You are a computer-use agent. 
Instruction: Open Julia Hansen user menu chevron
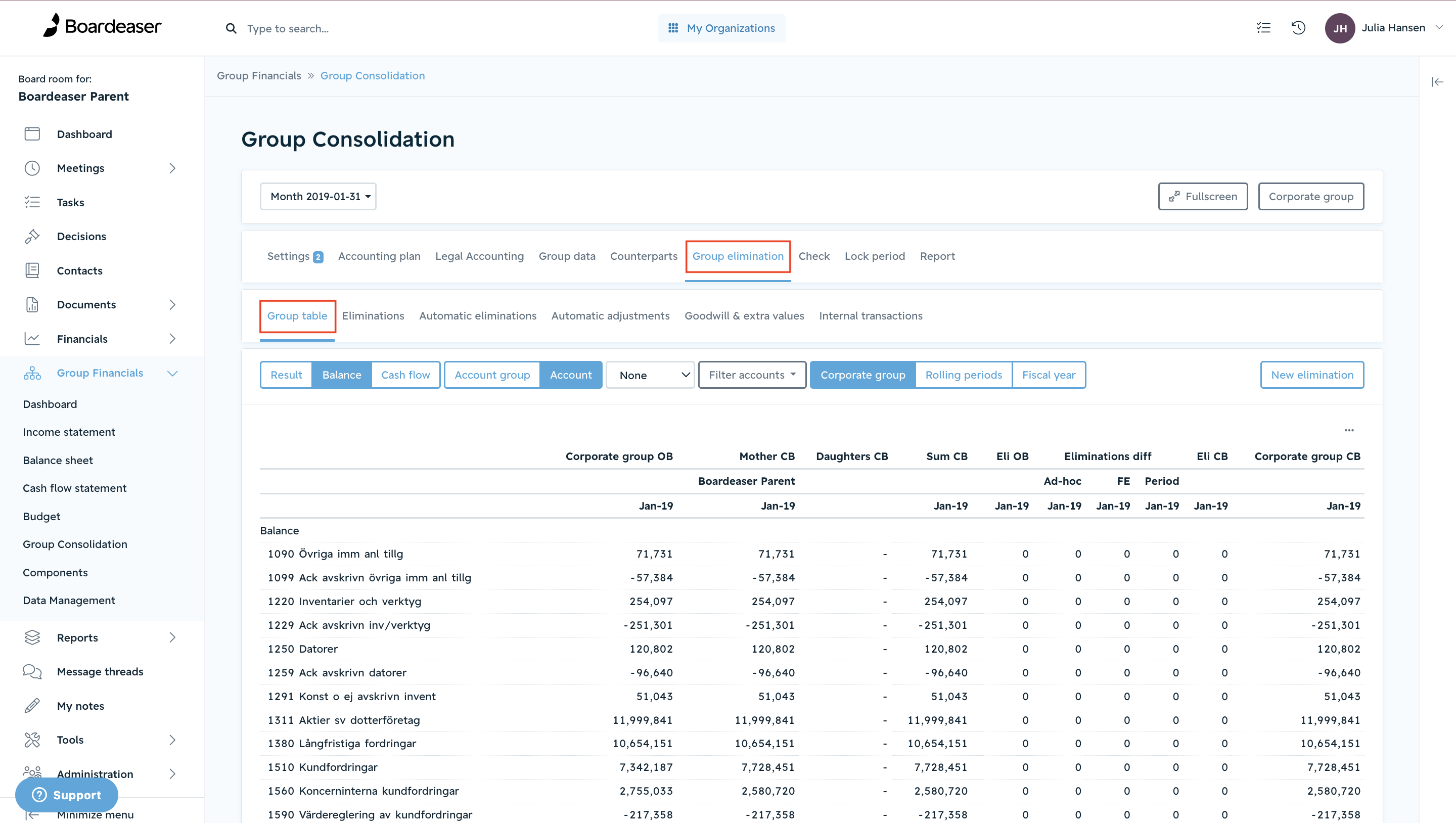pyautogui.click(x=1439, y=27)
